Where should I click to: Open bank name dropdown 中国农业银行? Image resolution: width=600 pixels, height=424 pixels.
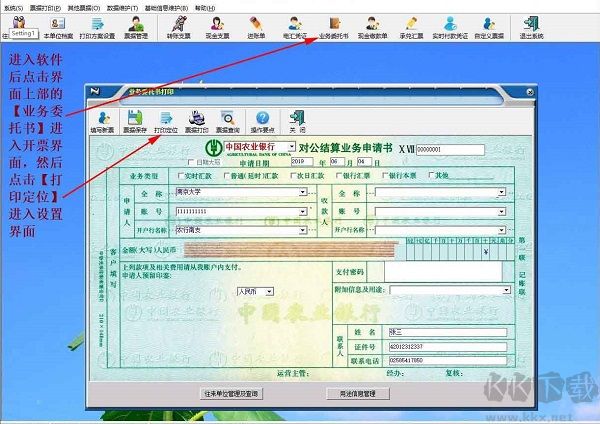pos(292,147)
